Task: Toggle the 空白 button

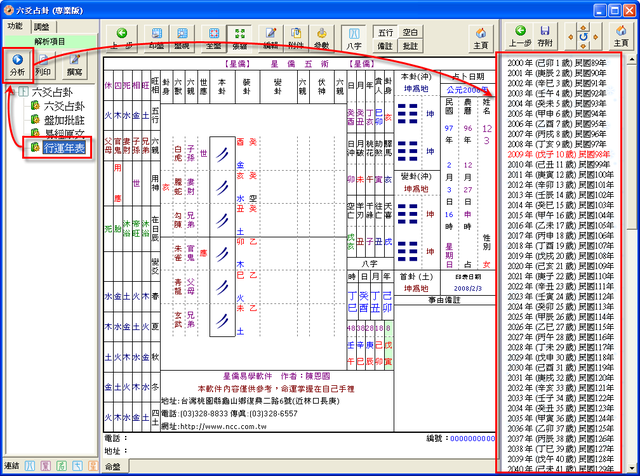Action: (410, 32)
